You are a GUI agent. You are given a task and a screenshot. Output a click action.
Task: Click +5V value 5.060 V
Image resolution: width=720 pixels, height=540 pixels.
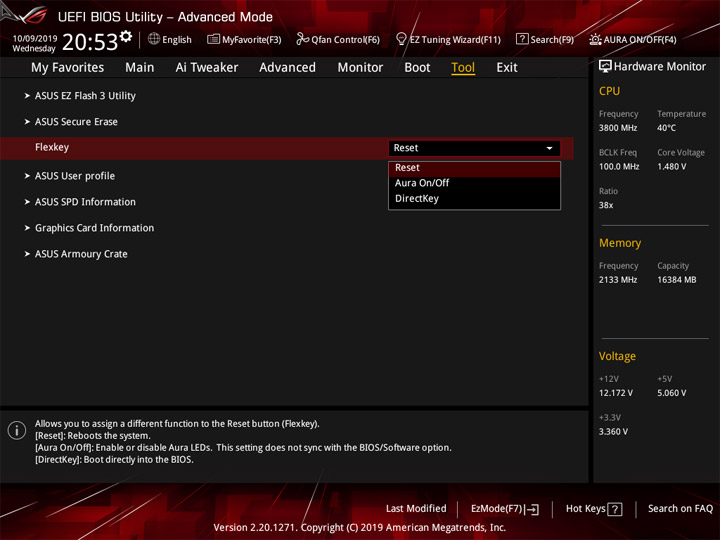coord(672,393)
